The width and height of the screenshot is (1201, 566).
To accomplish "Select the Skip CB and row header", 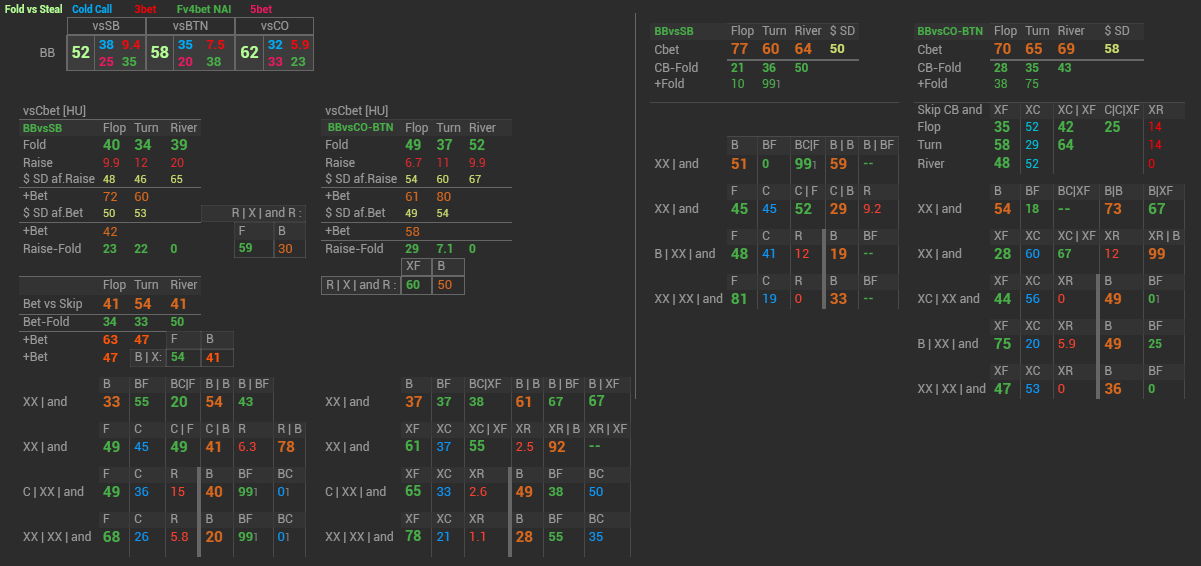I will [x=950, y=110].
